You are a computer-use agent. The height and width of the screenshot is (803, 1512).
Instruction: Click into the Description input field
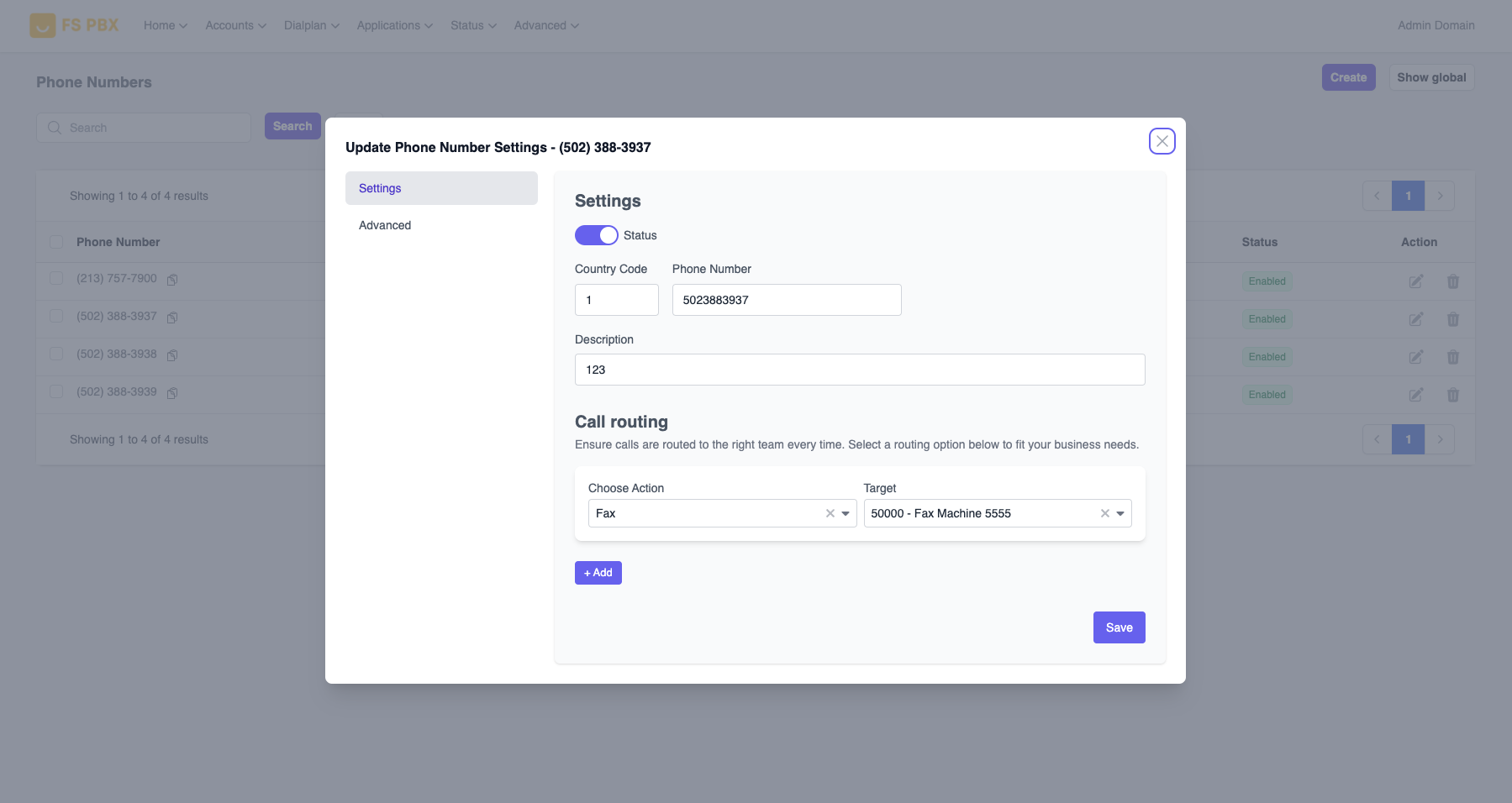point(859,370)
